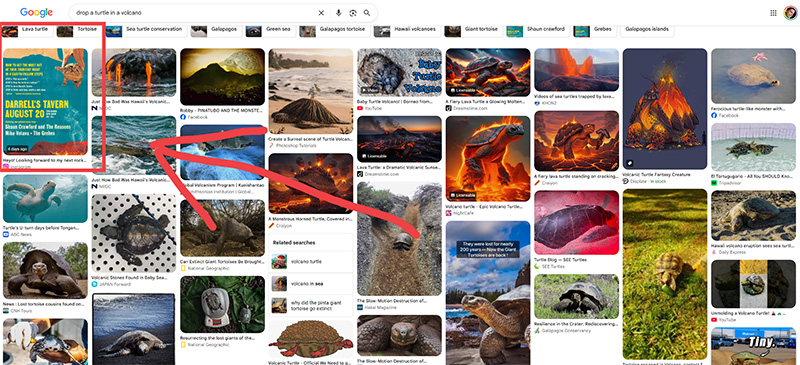Open the 'Monstrous Horned Turtle' Craiyon image
The image size is (800, 365).
311,184
